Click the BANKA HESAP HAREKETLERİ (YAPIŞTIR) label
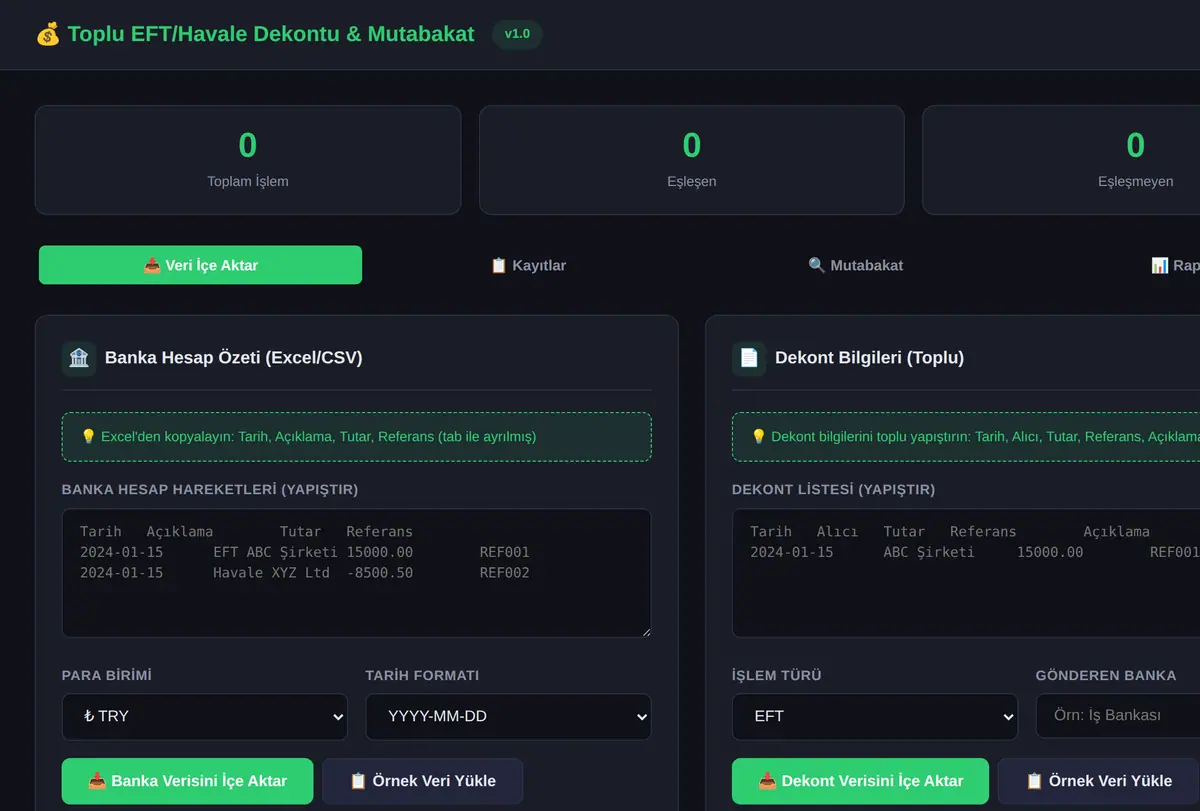The width and height of the screenshot is (1200, 811). pos(210,490)
